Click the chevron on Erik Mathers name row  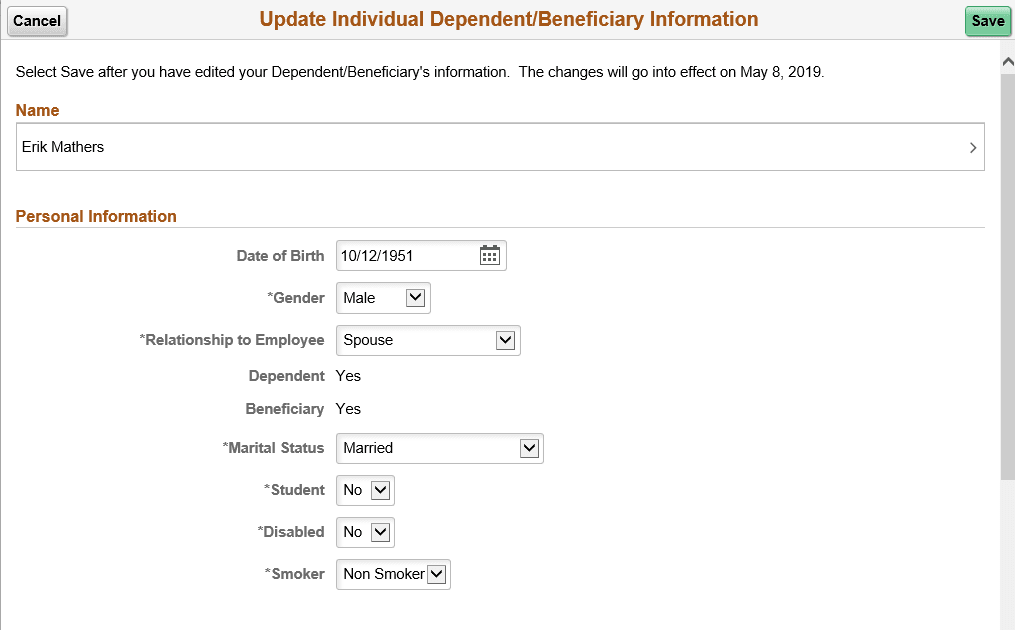coord(972,147)
